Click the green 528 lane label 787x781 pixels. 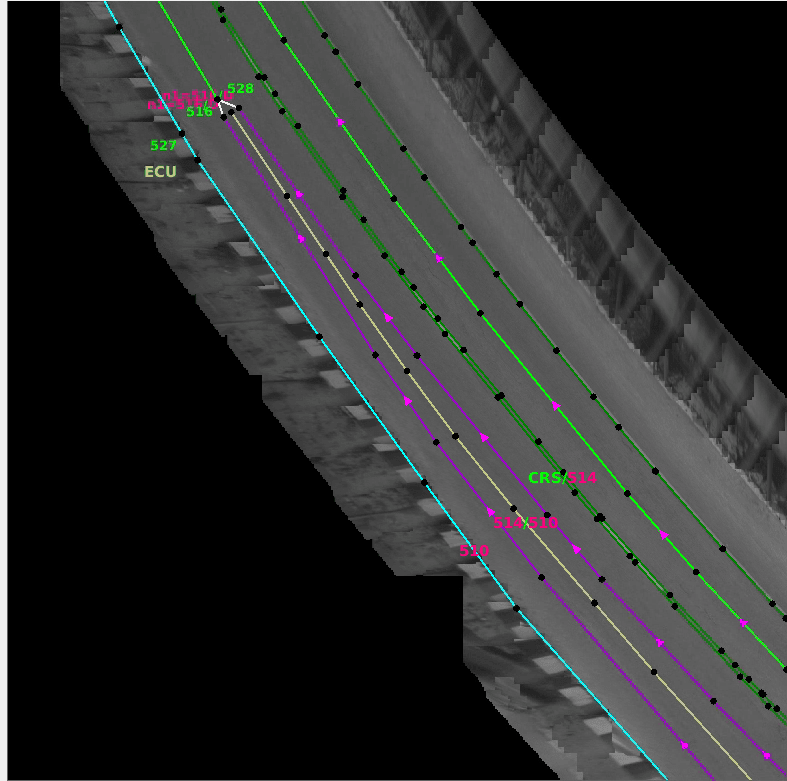pos(240,88)
